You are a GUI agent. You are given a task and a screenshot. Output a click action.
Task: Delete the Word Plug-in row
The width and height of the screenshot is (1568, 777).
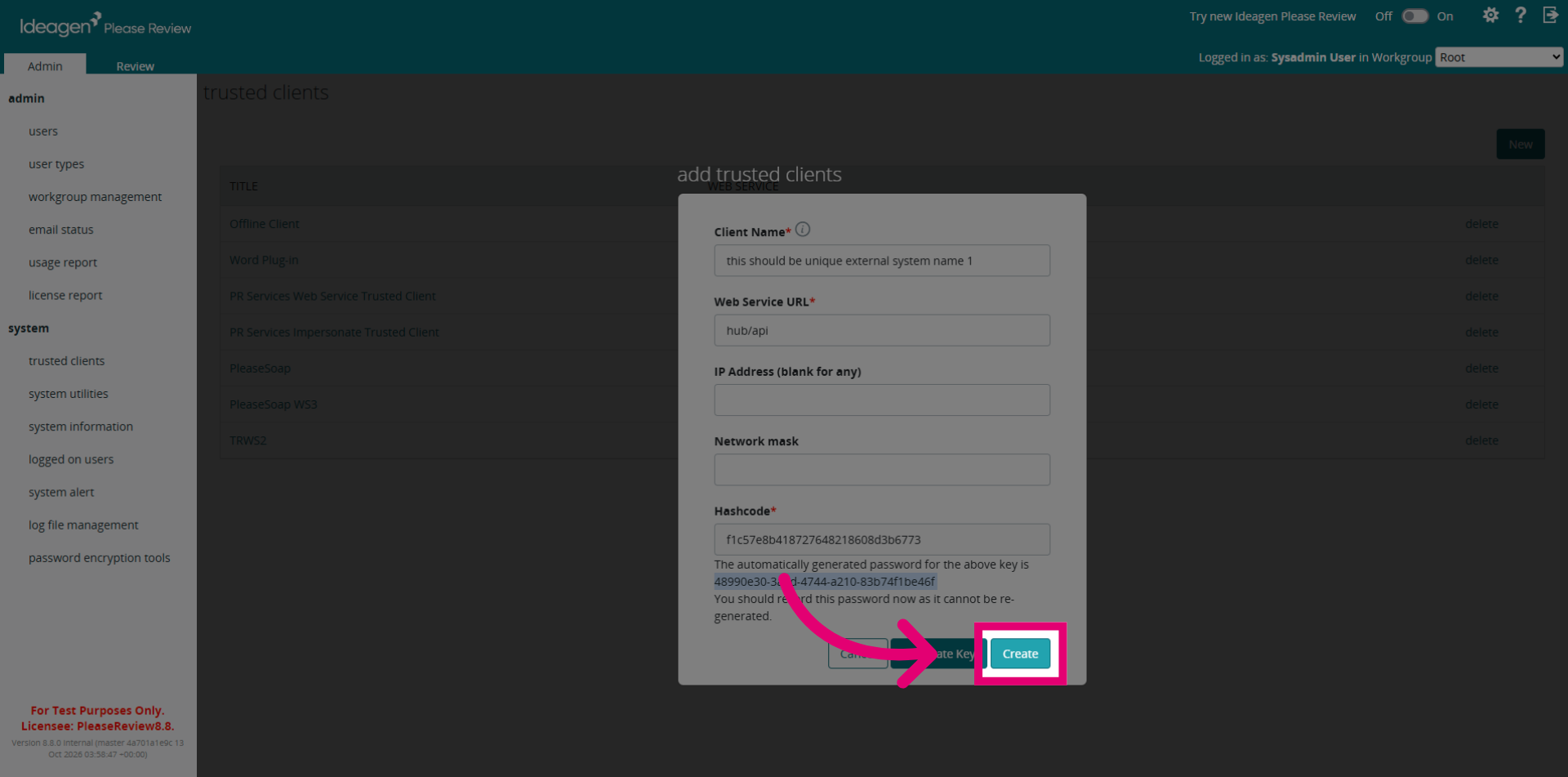point(1481,260)
